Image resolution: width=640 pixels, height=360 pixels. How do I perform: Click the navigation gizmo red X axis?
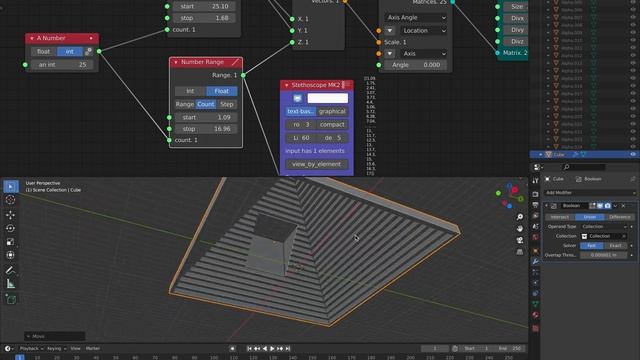tap(515, 190)
